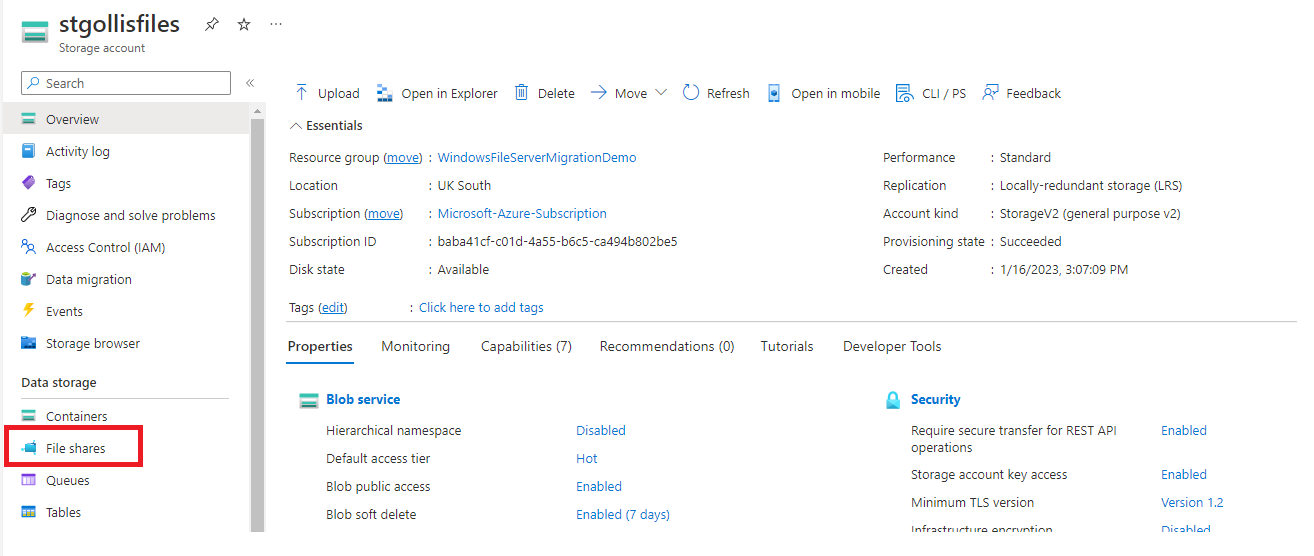Click Disabled value for Hierarchical namespace

[x=601, y=431]
